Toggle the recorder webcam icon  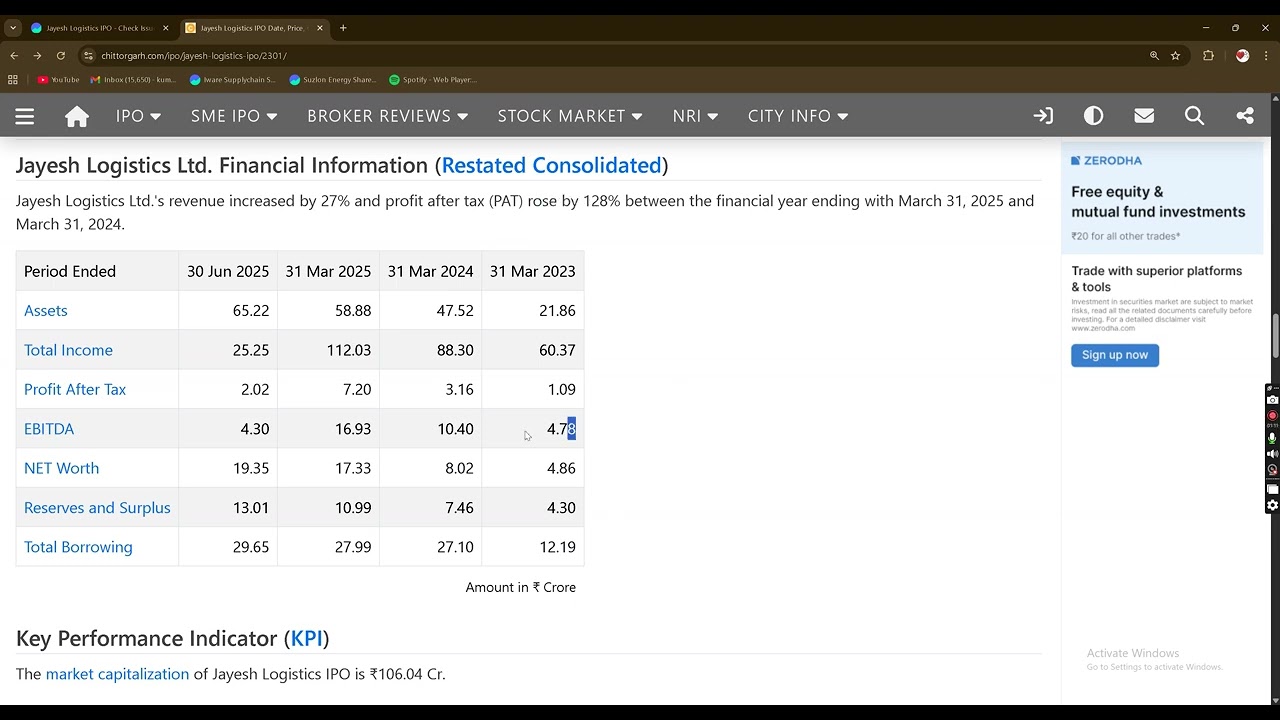tap(1272, 470)
